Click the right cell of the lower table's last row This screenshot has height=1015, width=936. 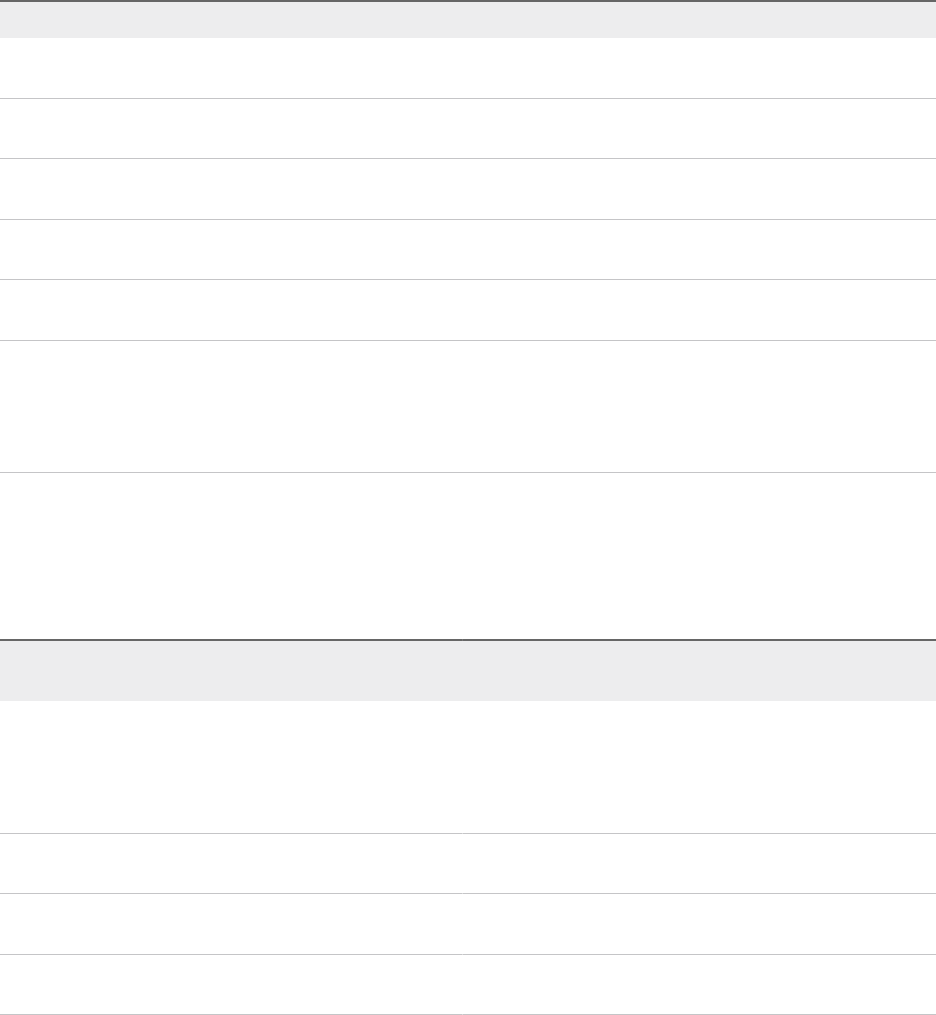click(699, 984)
